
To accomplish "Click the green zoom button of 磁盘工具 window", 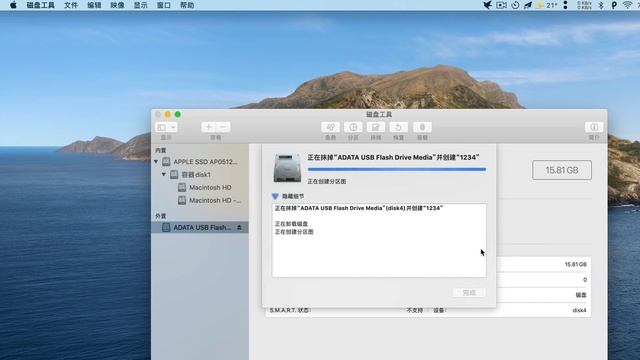I will [178, 114].
